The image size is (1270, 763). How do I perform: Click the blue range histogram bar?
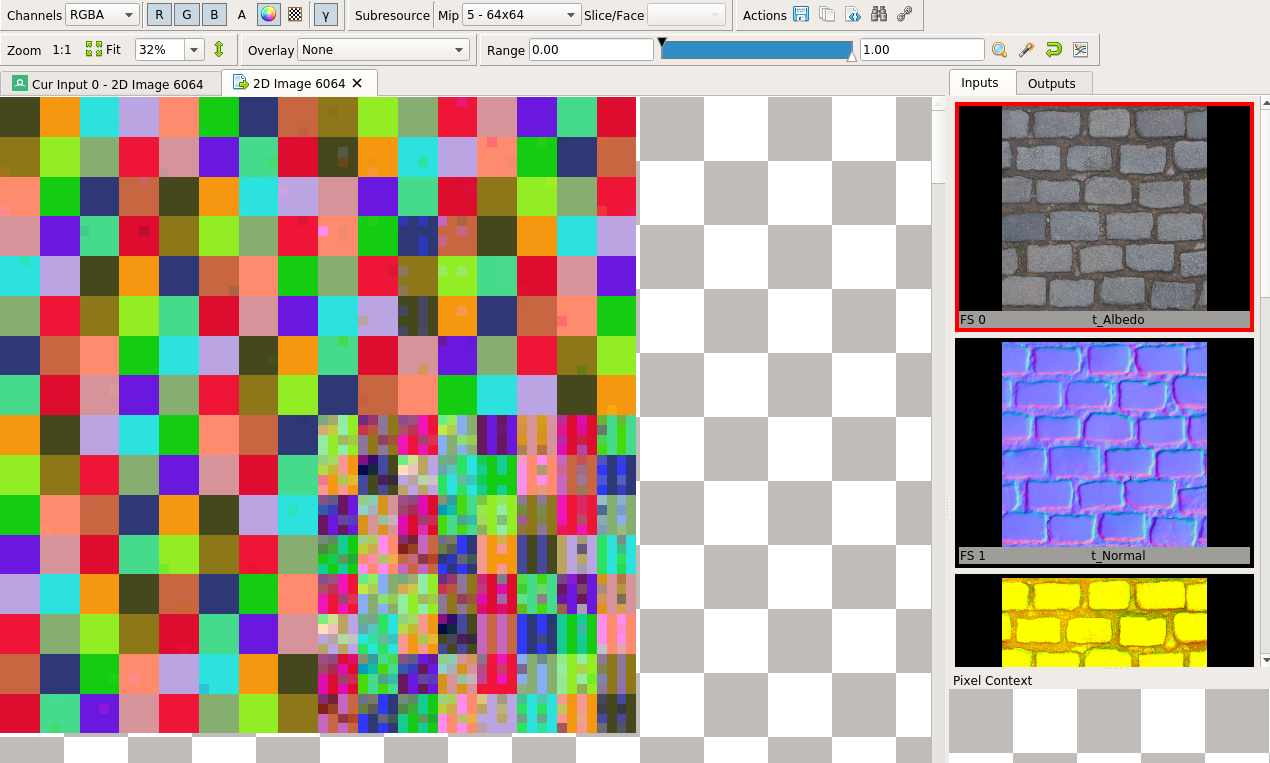point(757,50)
